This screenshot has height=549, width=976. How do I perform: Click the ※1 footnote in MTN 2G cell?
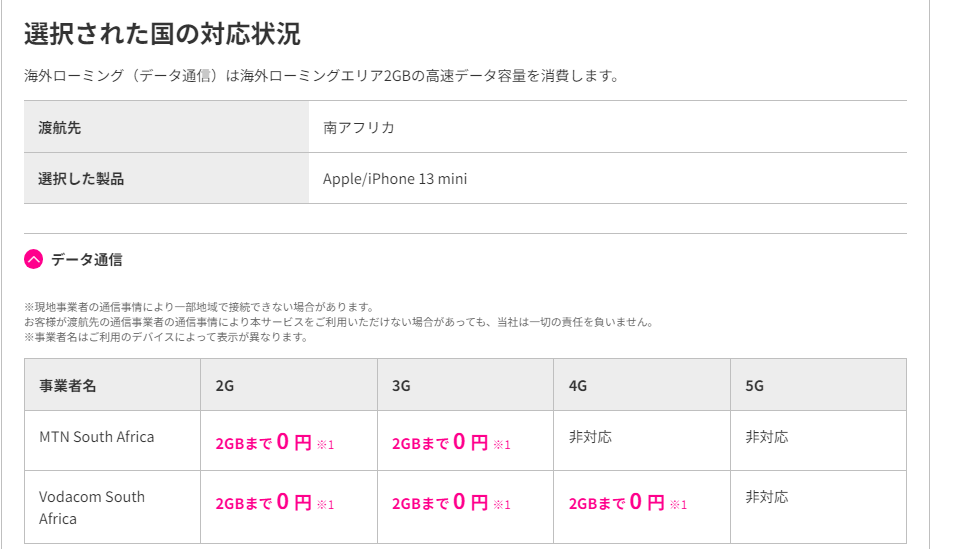(x=325, y=445)
